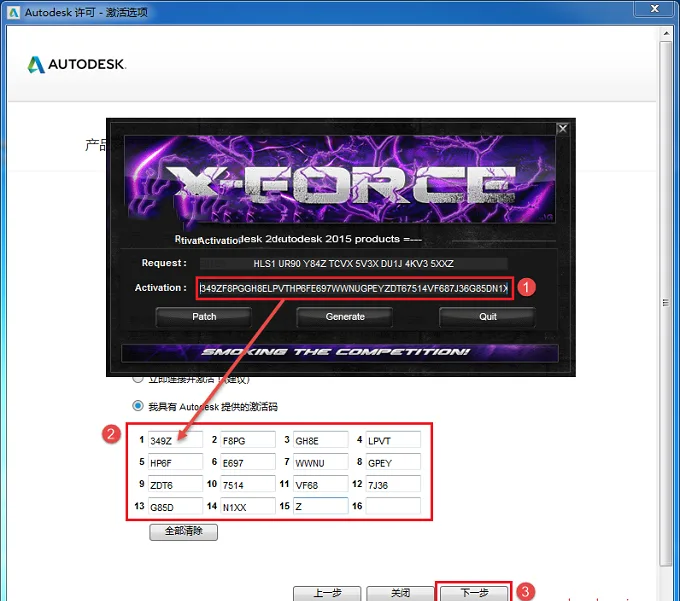Click activation code box 4 with LPVT
The height and width of the screenshot is (601, 680).
(393, 440)
